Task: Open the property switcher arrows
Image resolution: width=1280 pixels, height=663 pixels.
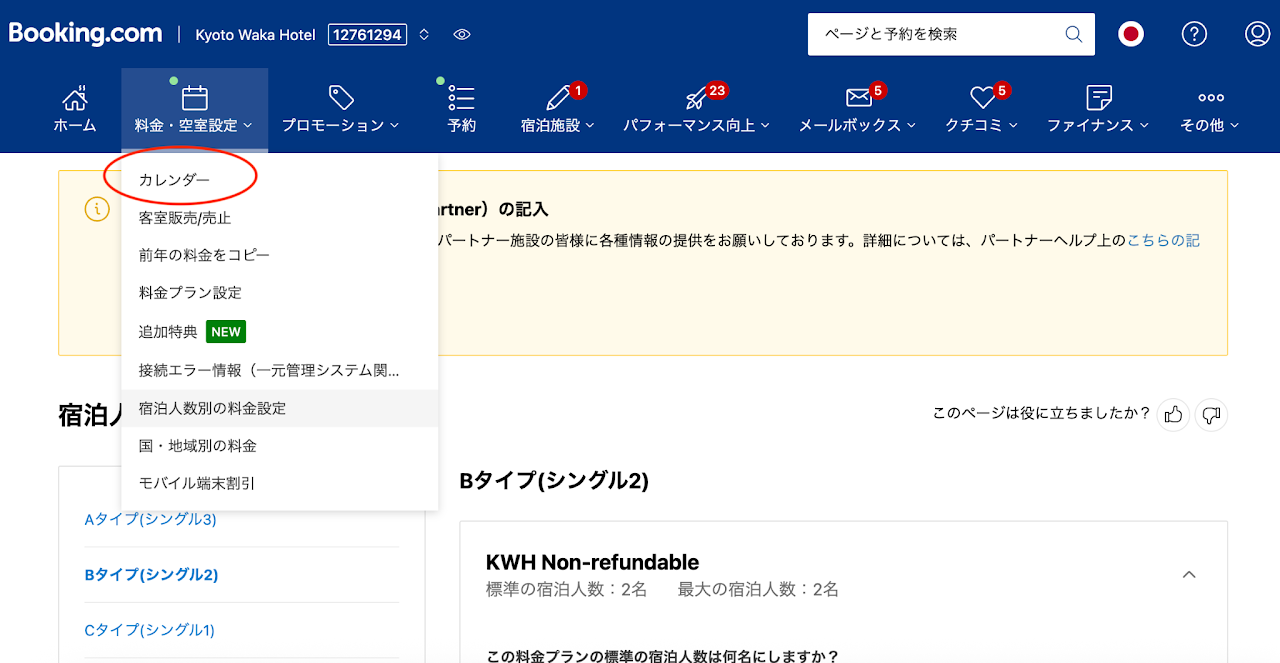Action: point(424,35)
